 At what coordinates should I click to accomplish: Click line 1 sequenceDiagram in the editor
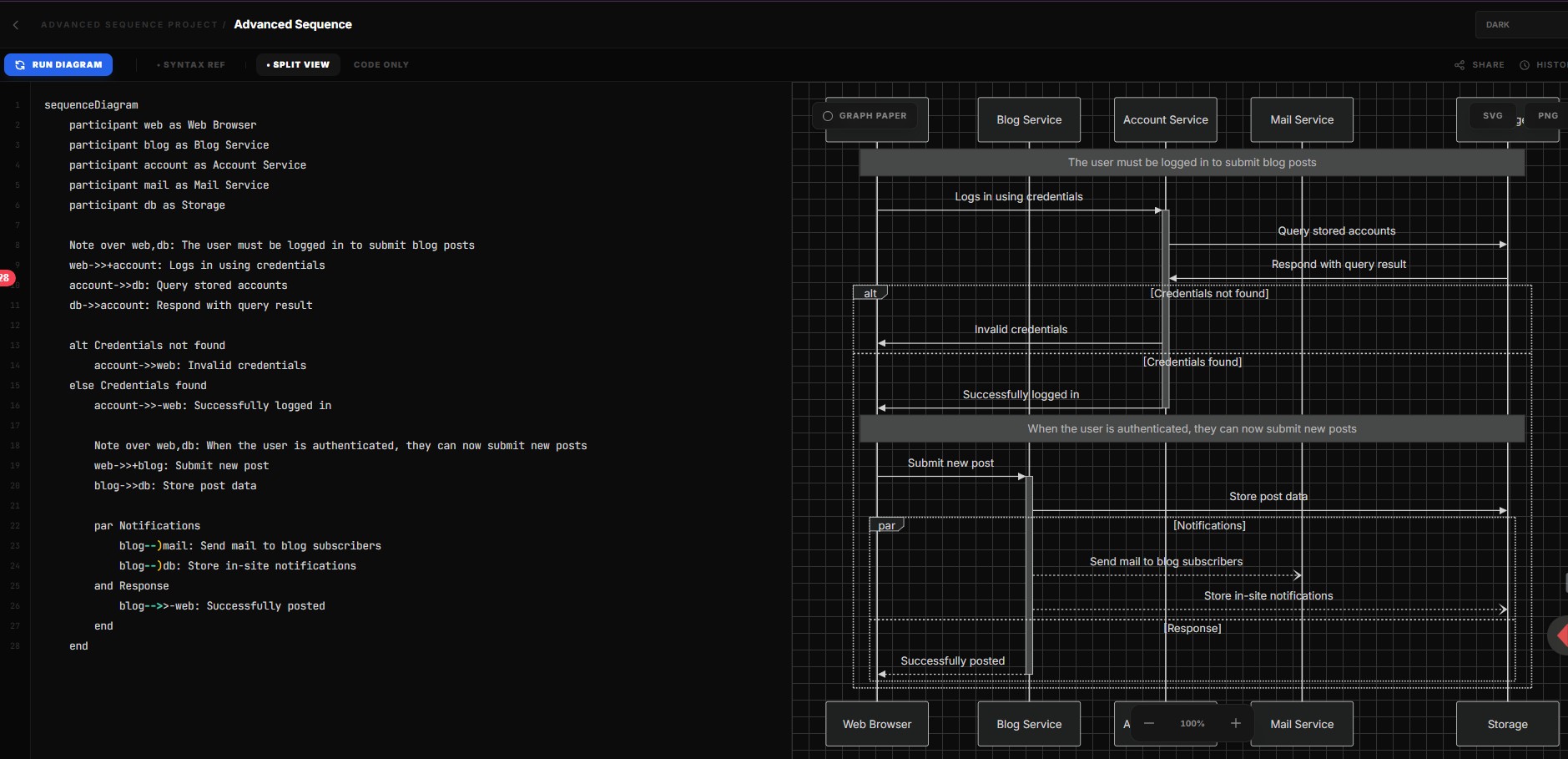pos(92,104)
